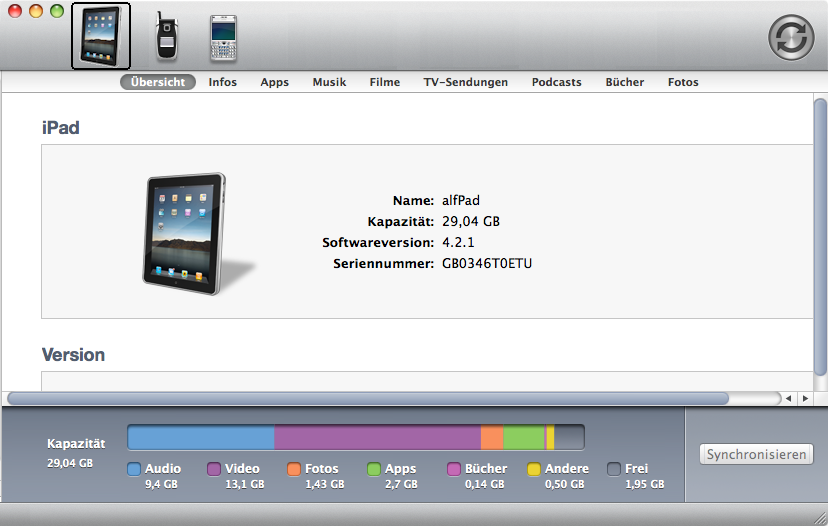The image size is (828, 526).
Task: Click the device name alfPad
Action: click(461, 201)
